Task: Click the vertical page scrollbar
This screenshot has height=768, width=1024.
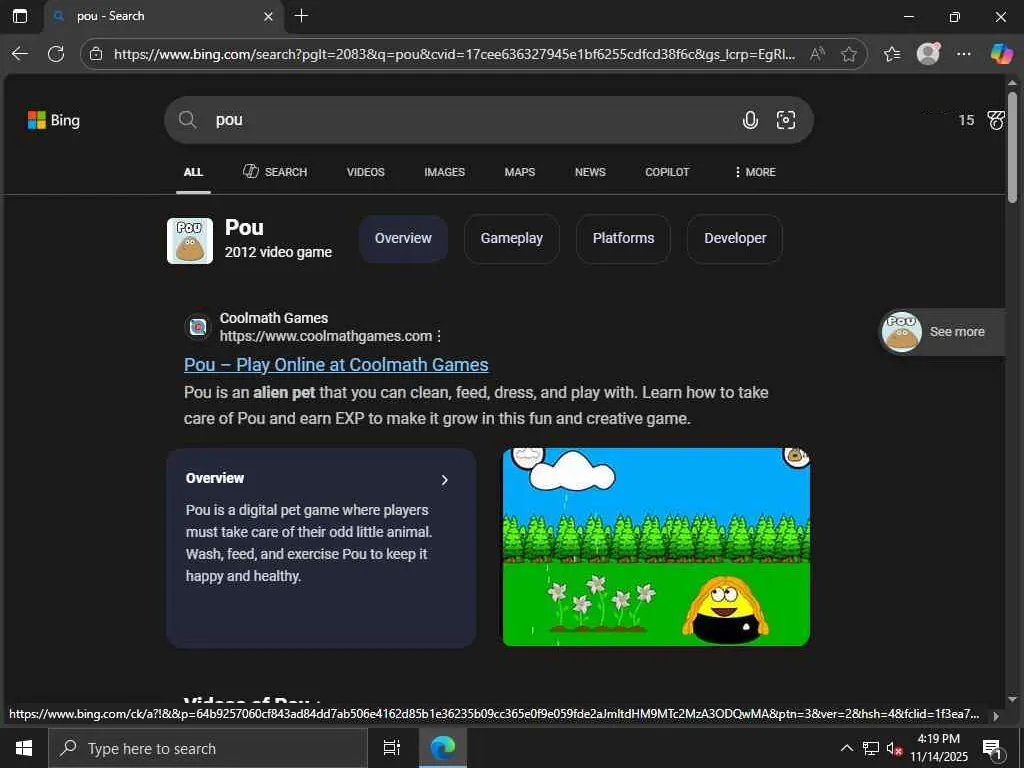Action: [1012, 147]
